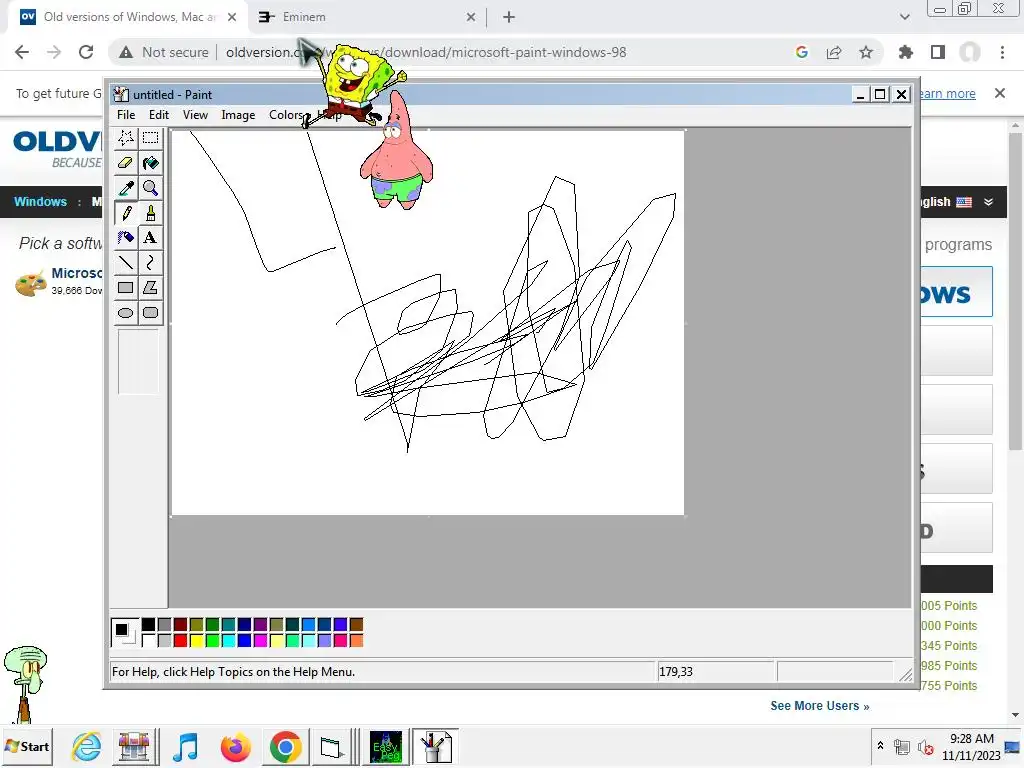Select the rectangular Select tool
Viewport: 1024px width, 768px height.
pyautogui.click(x=150, y=138)
